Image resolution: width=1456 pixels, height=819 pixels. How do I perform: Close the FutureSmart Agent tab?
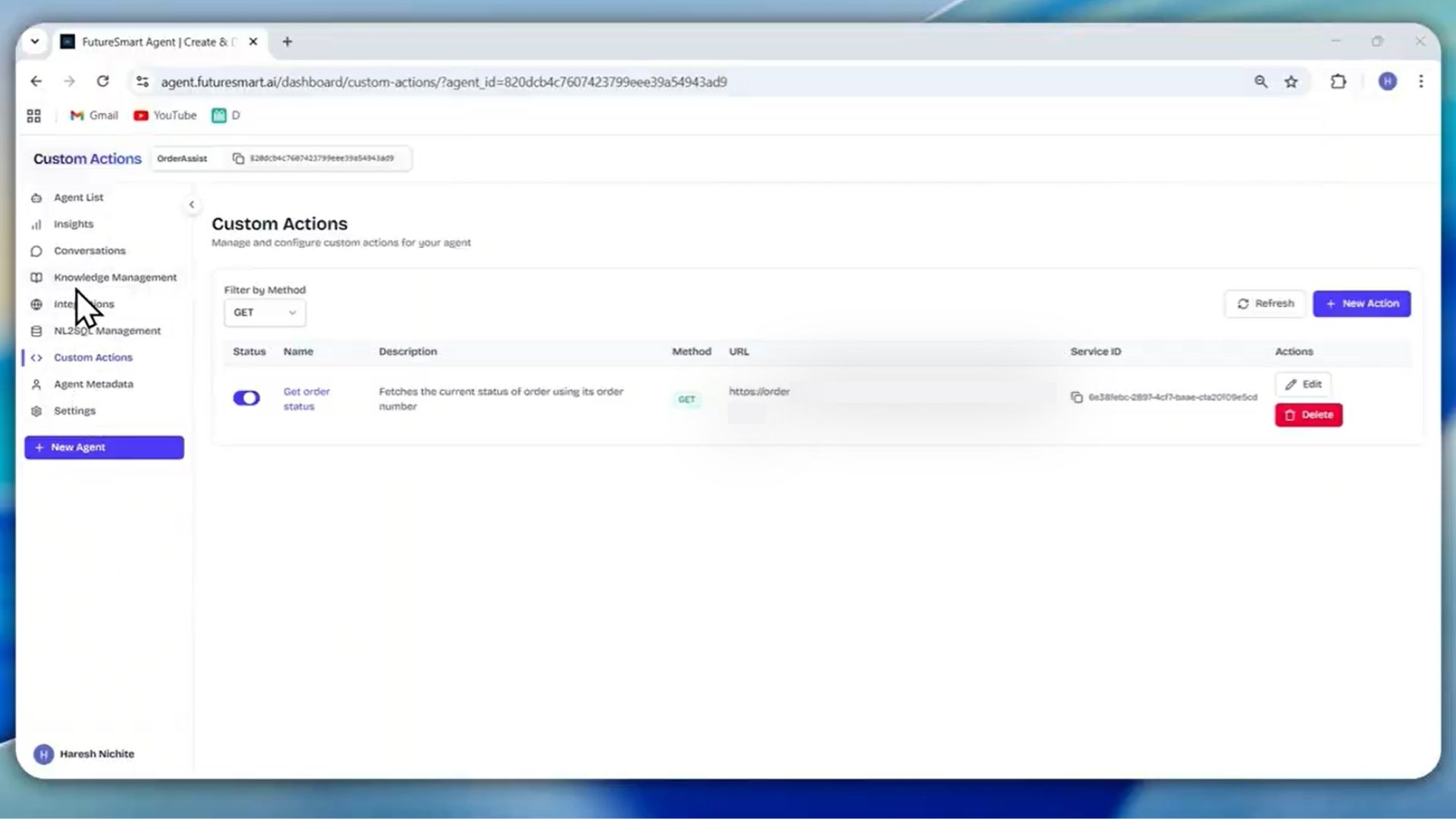(x=253, y=42)
